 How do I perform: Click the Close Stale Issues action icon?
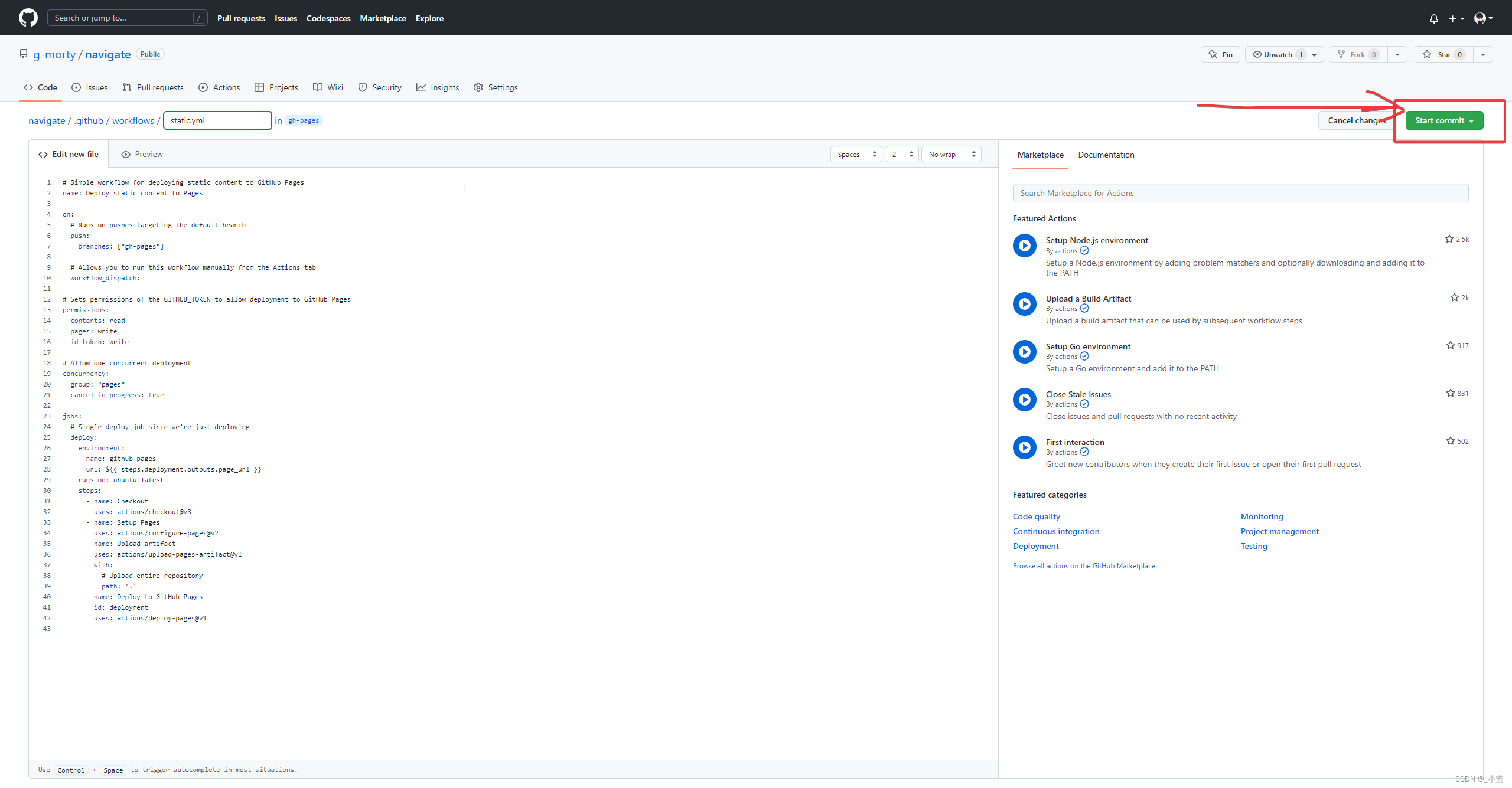[1025, 400]
